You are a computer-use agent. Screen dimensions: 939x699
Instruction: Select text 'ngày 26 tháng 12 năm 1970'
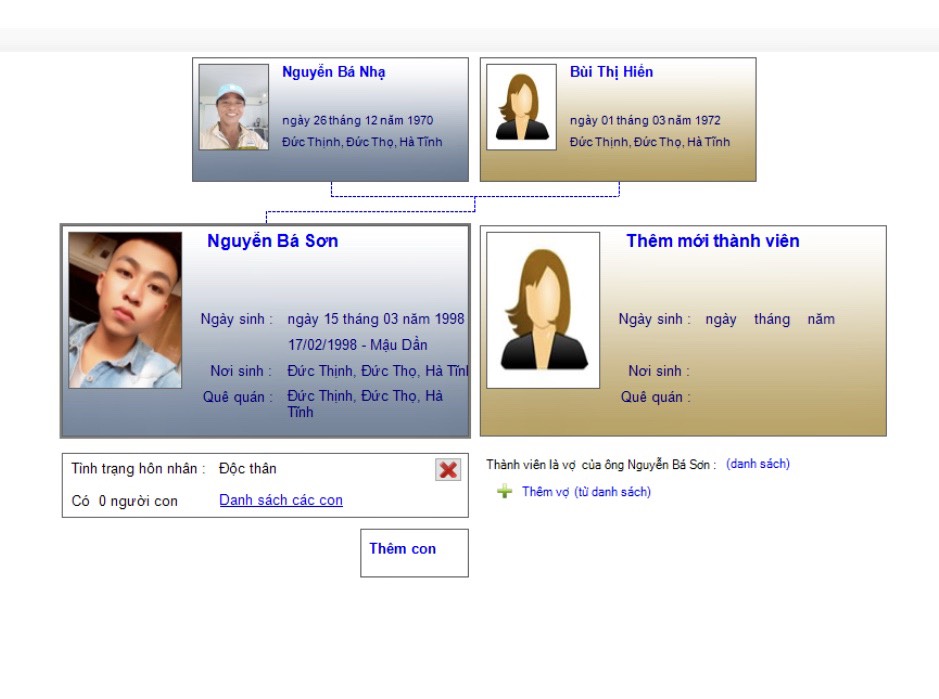(x=358, y=120)
